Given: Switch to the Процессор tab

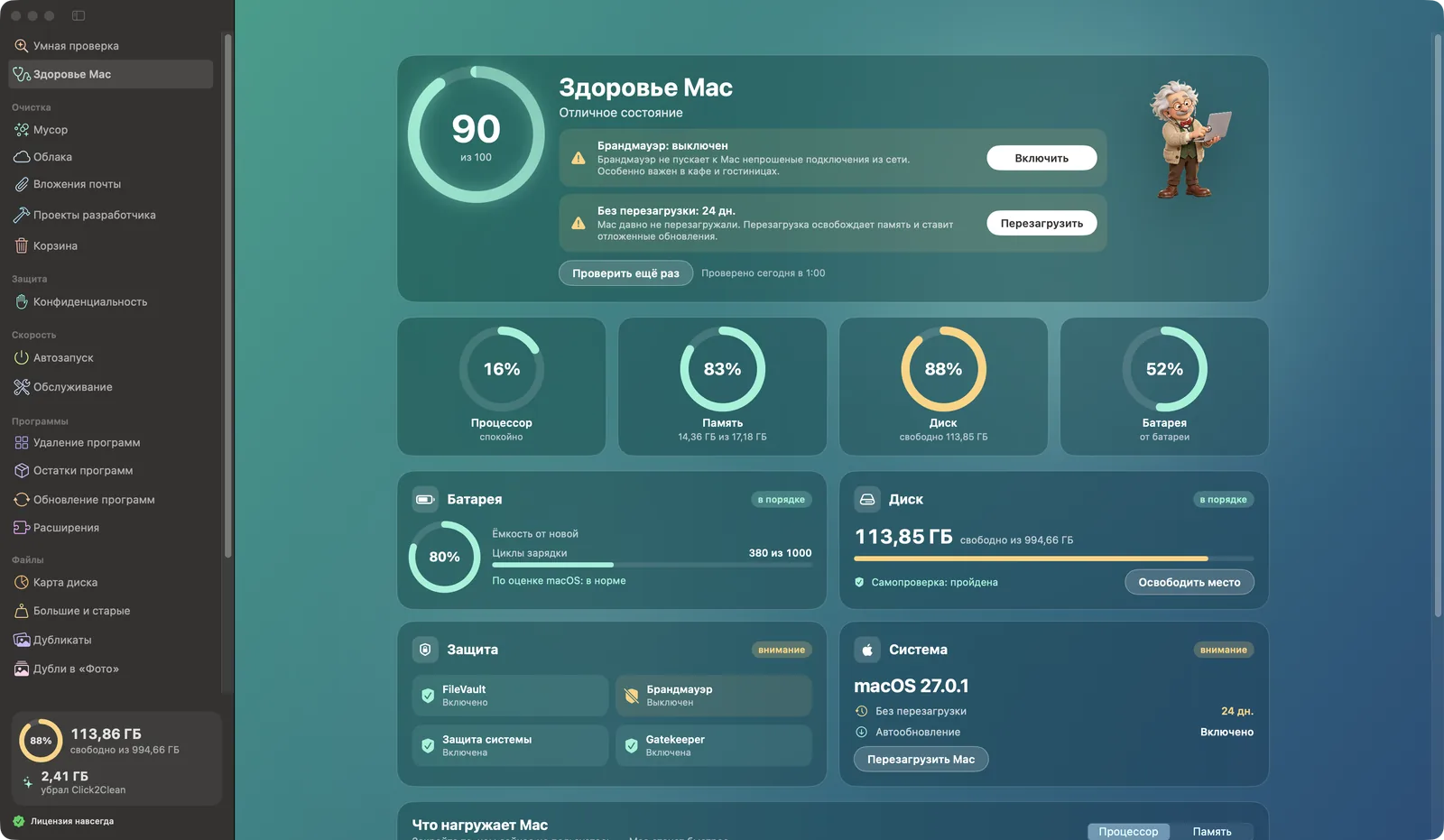Looking at the screenshot, I should coord(1128,831).
